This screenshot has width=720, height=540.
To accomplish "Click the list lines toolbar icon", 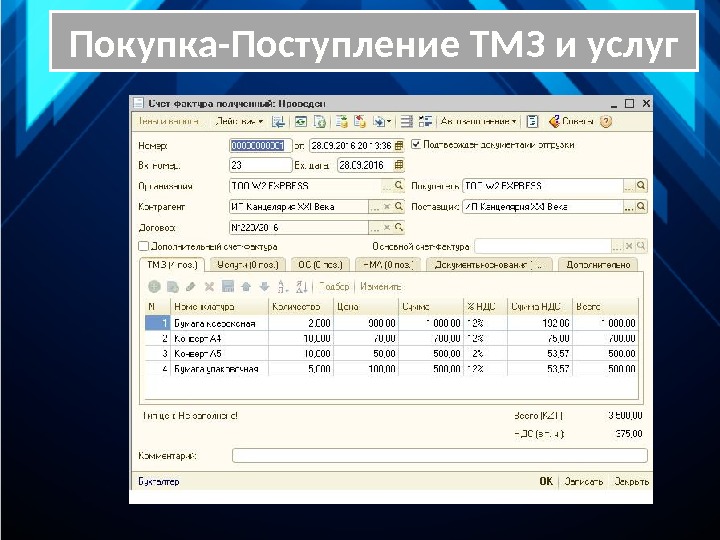I will click(406, 122).
